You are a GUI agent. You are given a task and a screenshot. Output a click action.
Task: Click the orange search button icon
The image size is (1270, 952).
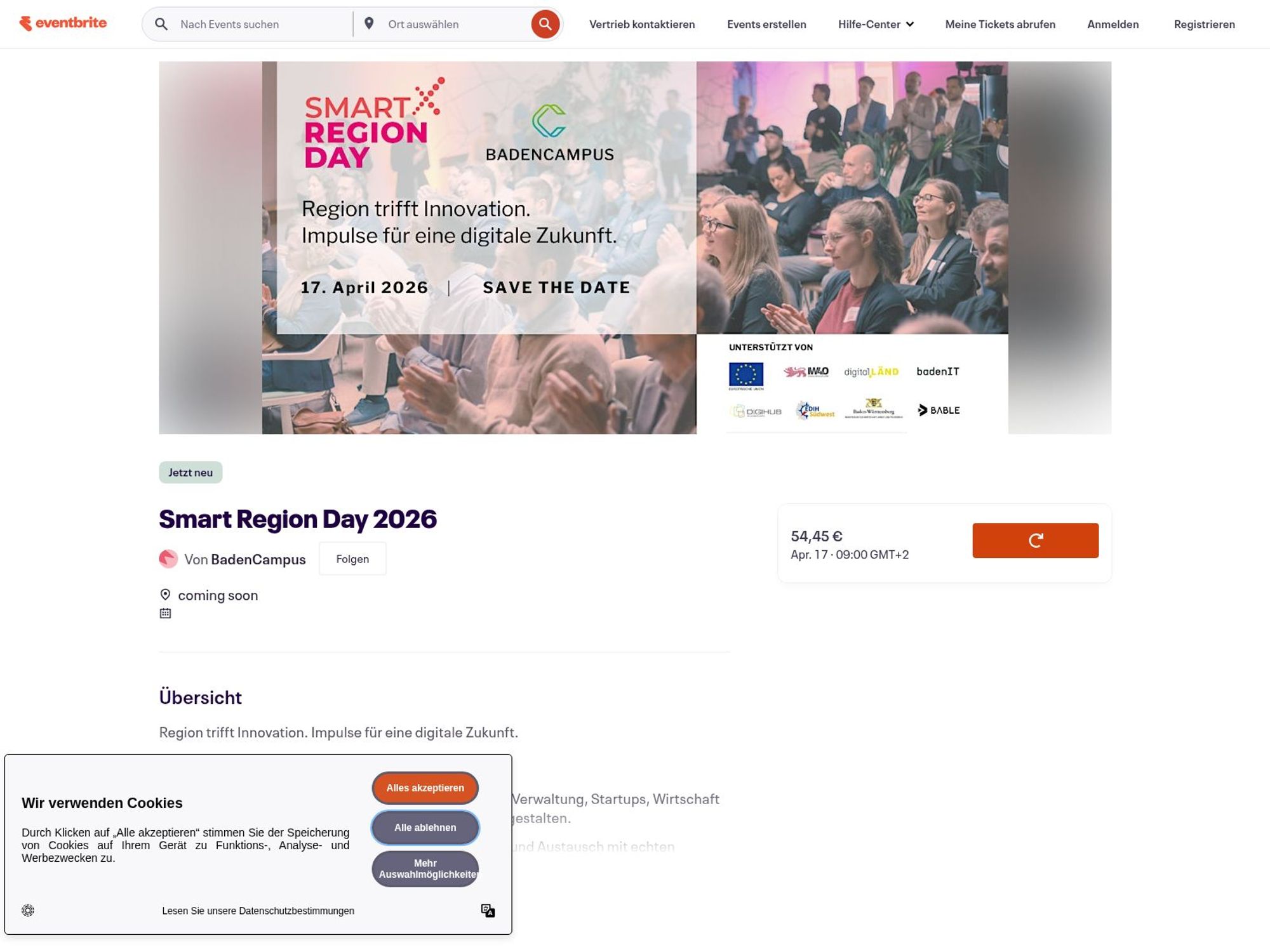pyautogui.click(x=545, y=23)
